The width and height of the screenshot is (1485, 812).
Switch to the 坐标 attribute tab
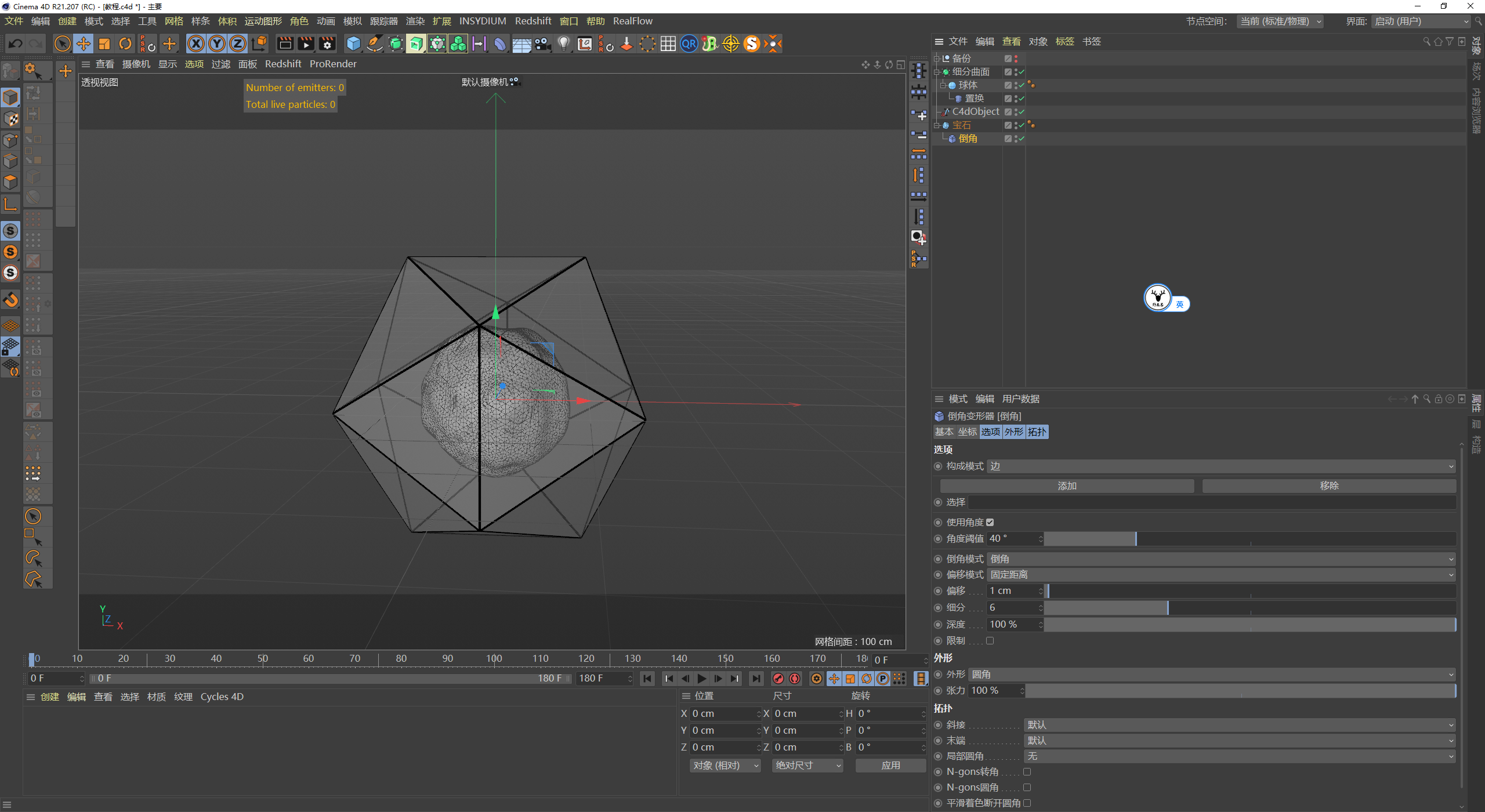click(x=968, y=432)
